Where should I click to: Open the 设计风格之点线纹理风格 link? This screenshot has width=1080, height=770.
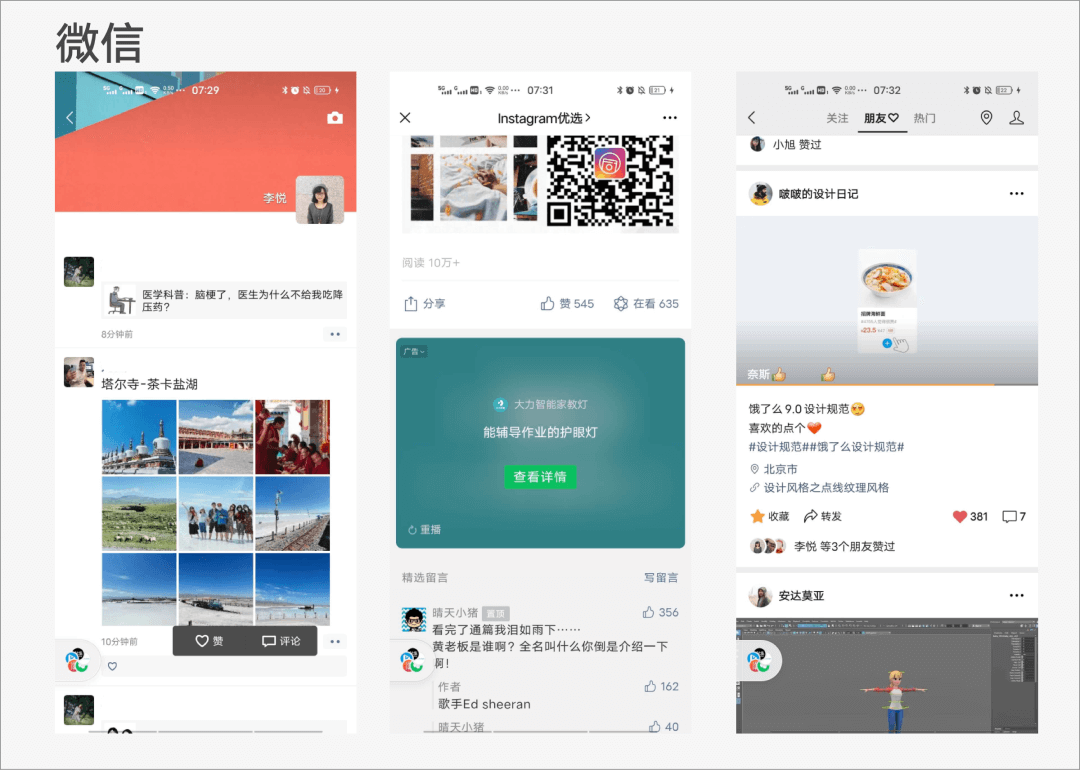coord(819,488)
